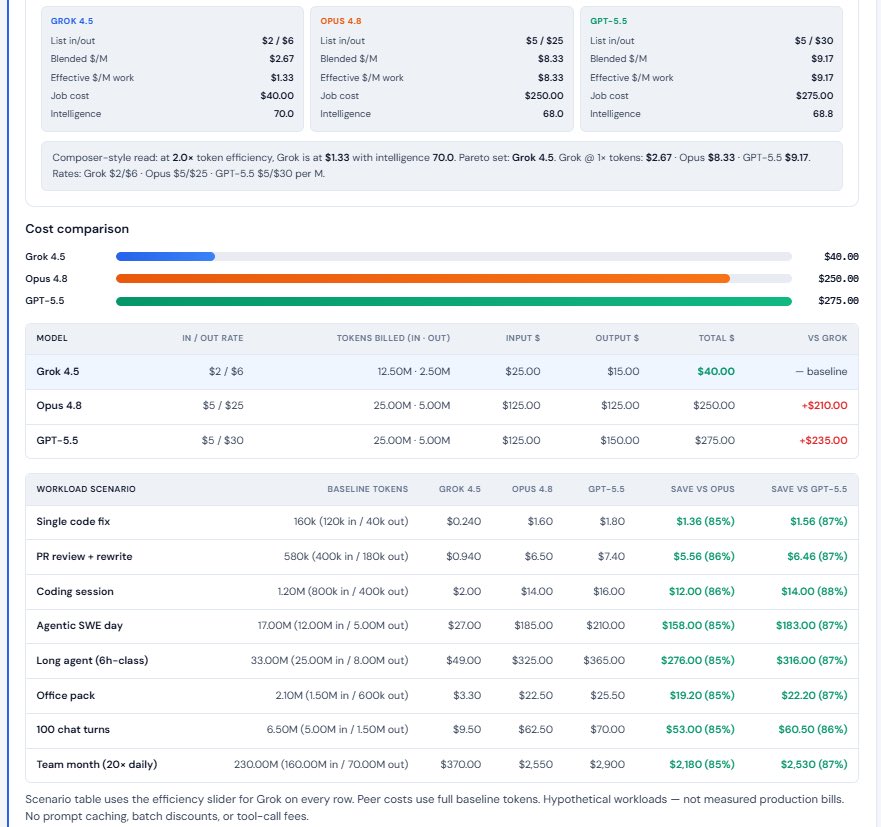Select the 100 chat turns scenario
This screenshot has width=881, height=827.
(x=73, y=729)
